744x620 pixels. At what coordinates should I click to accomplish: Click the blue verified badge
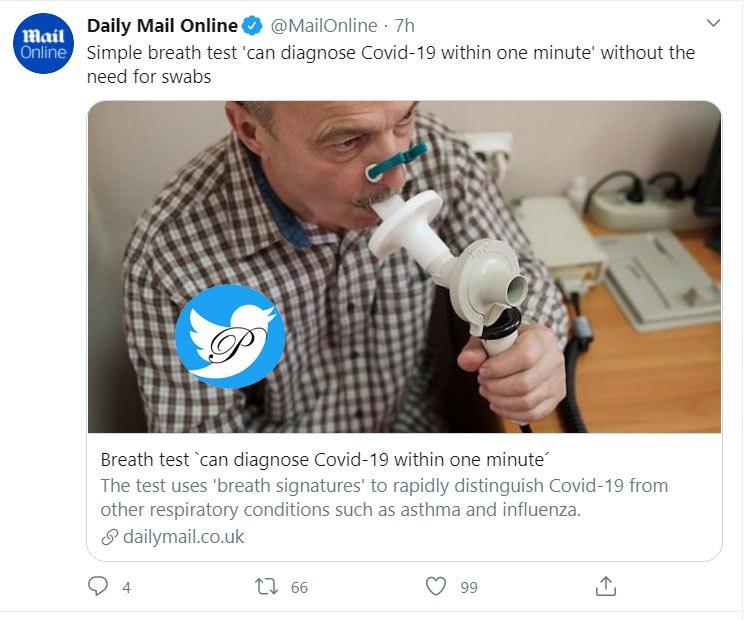[253, 26]
